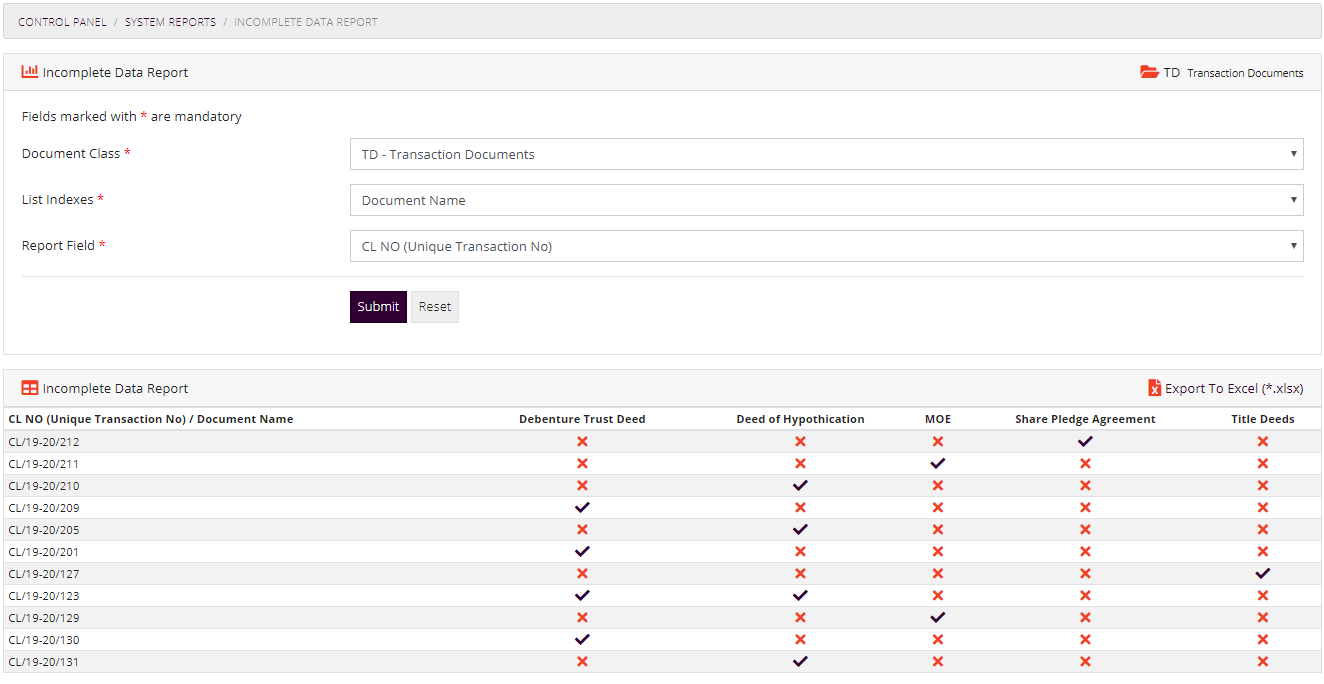Viewport: 1324px width, 684px height.
Task: Click Title Deeds checkmark for CL/19-20/127
Action: (x=1262, y=573)
